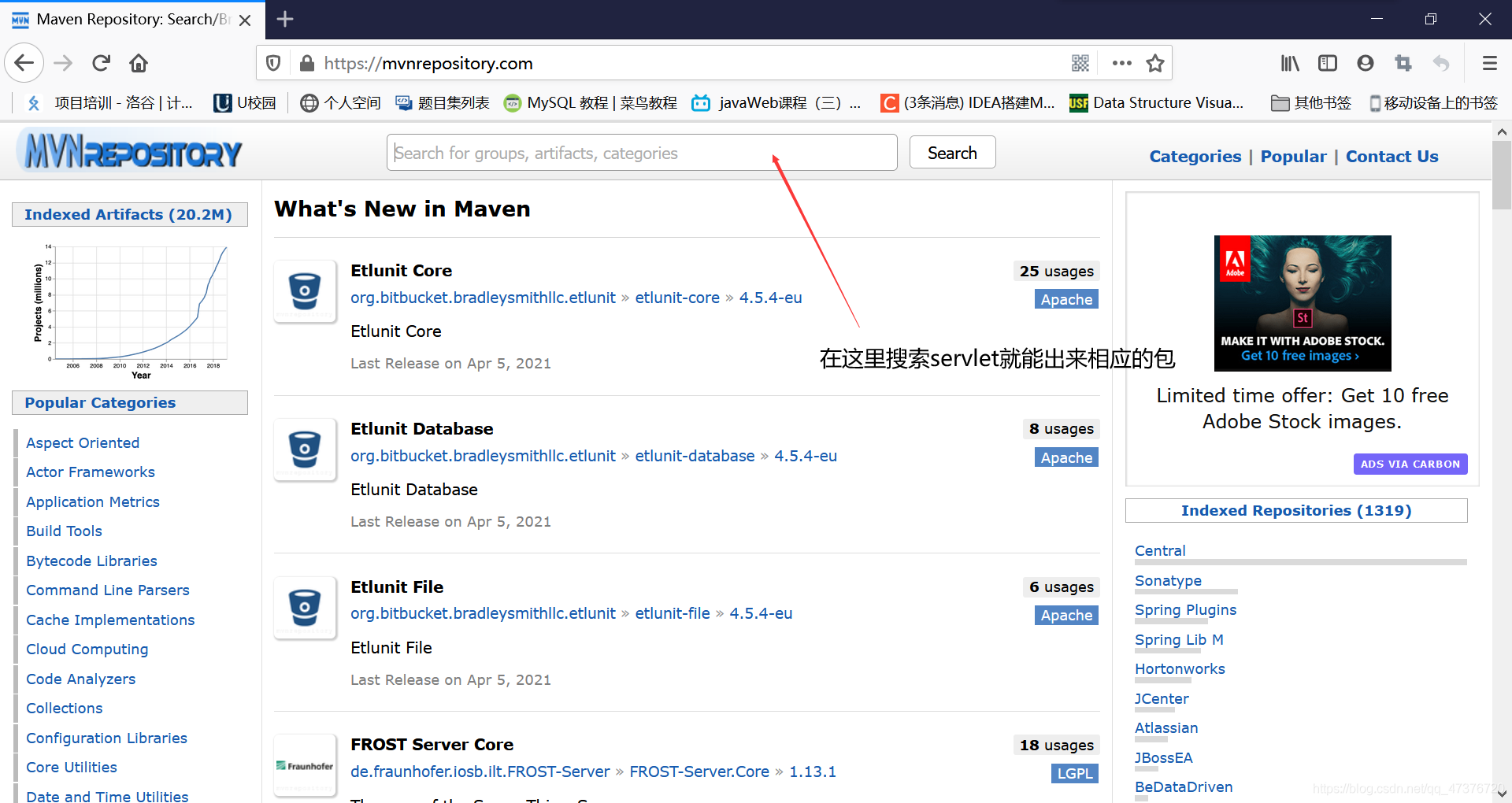Go to the browser home page icon

[139, 63]
